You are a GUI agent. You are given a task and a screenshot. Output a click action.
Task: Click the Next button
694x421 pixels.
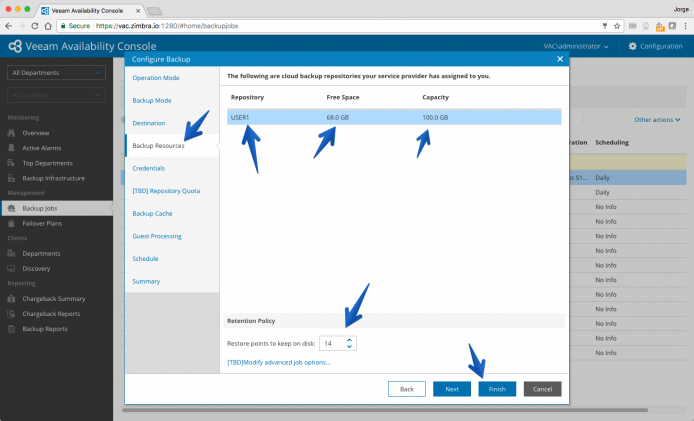pos(452,389)
